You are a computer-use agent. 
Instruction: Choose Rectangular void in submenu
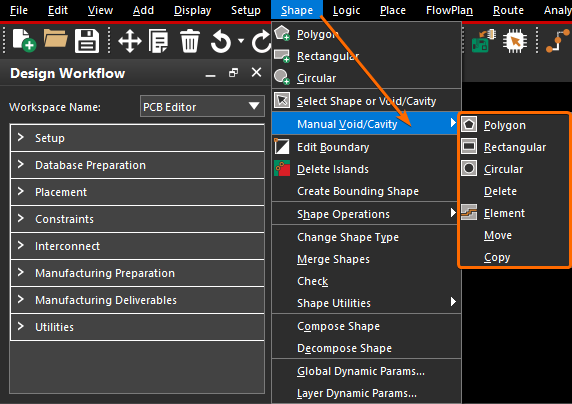click(x=514, y=147)
